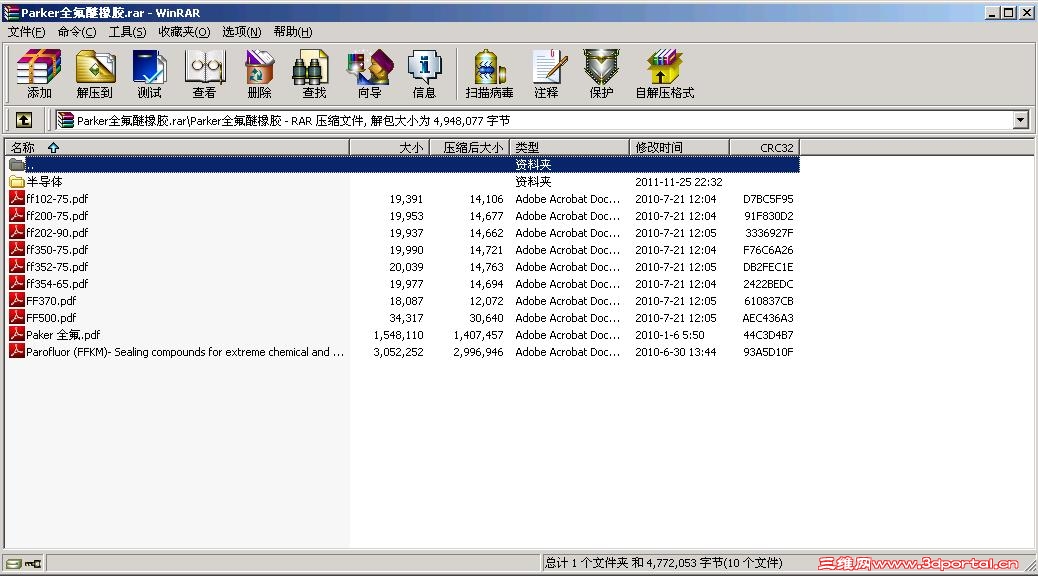
Task: Sort by 修改时间 column header
Action: (x=679, y=147)
